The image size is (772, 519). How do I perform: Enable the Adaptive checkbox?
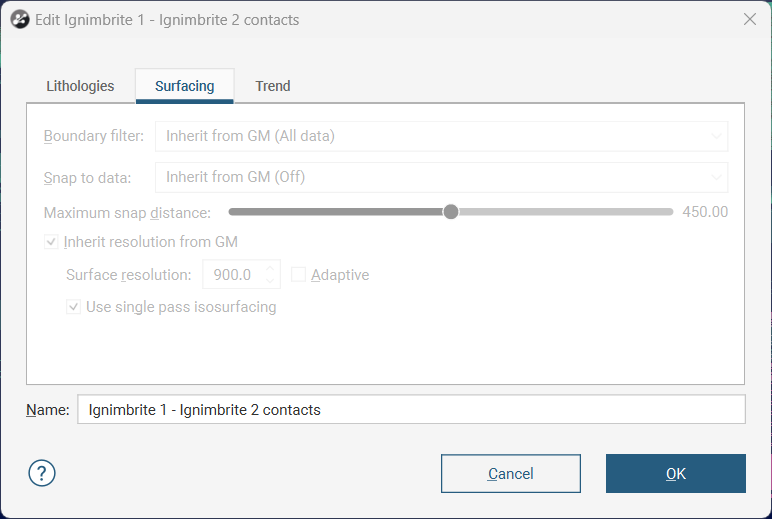[298, 275]
